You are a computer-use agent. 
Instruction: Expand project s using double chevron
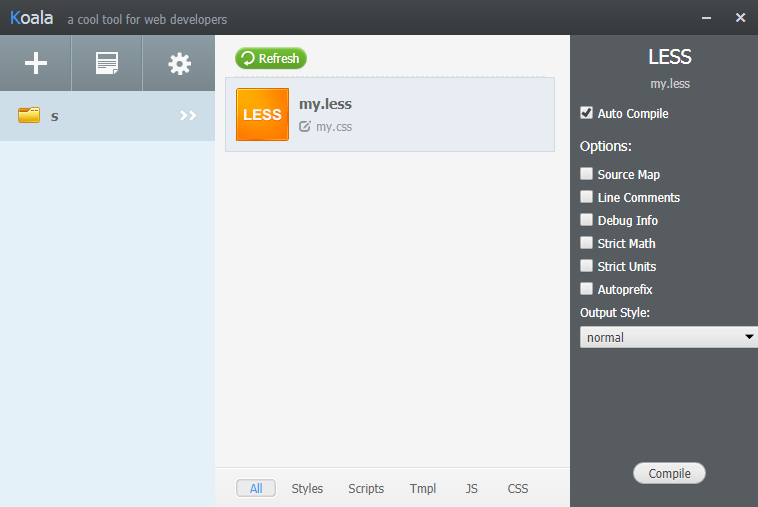188,116
